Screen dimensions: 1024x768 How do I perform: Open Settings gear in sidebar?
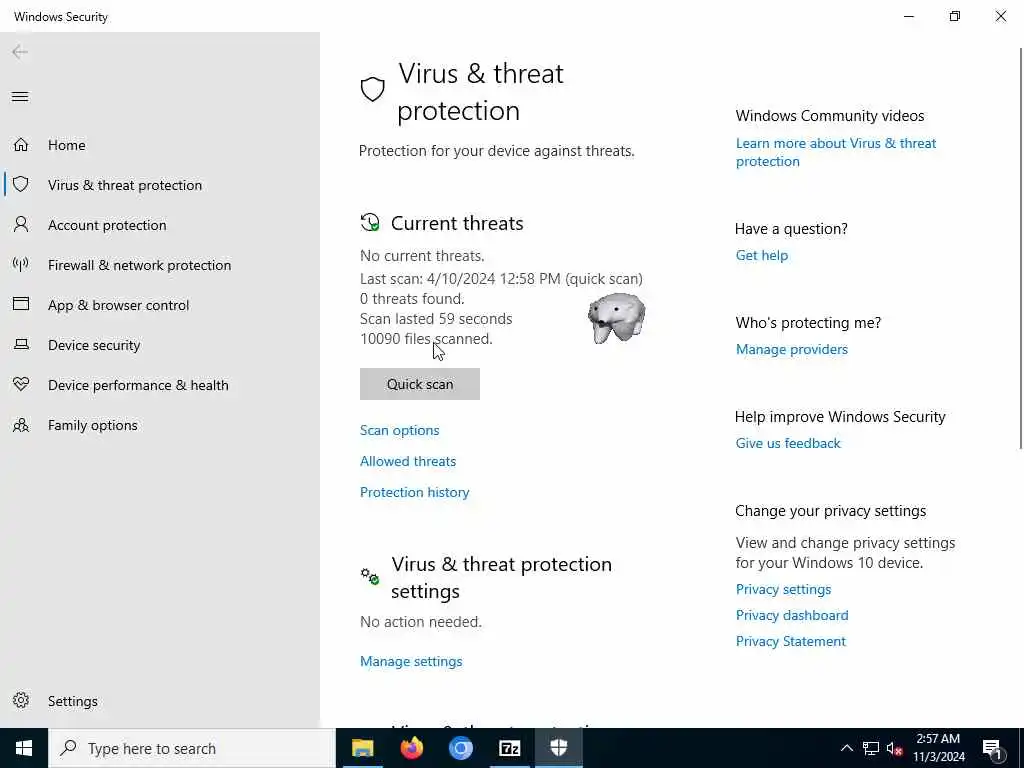(x=20, y=701)
